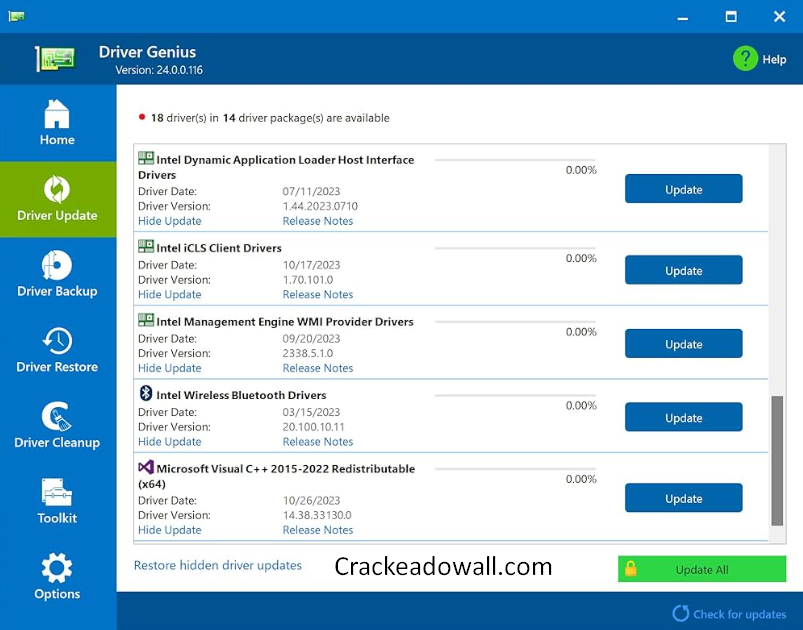Hide Update for Intel Management Engine WMI
Screen dimensions: 803x630
click(x=169, y=368)
